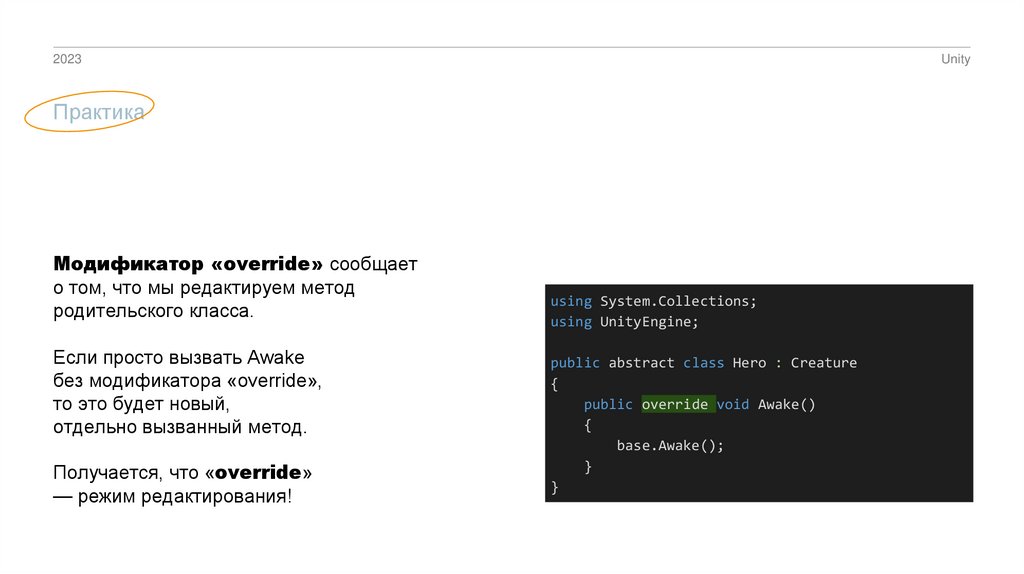Screen dimensions: 1024x574
Task: Click the "base.Awake();" code line
Action: pos(669,446)
